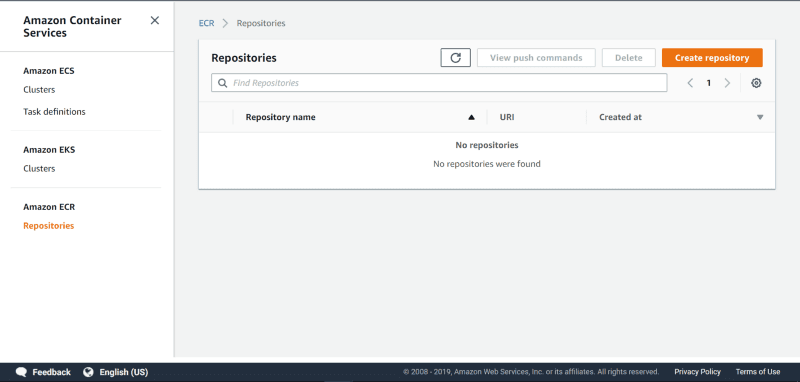The width and height of the screenshot is (800, 382).
Task: Go to the next page of repositories
Action: pyautogui.click(x=728, y=83)
